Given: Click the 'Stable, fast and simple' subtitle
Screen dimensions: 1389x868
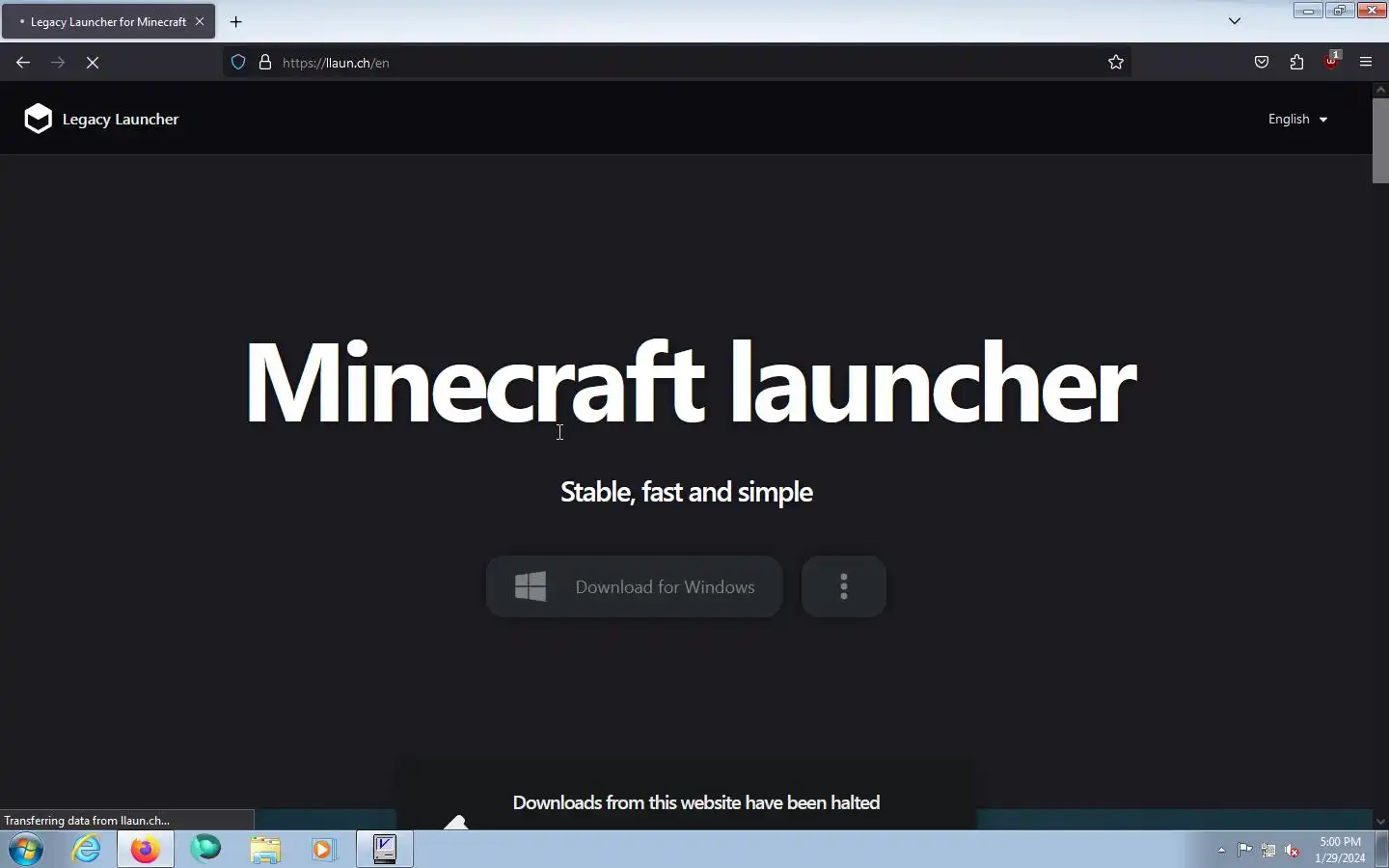Looking at the screenshot, I should pos(687,492).
